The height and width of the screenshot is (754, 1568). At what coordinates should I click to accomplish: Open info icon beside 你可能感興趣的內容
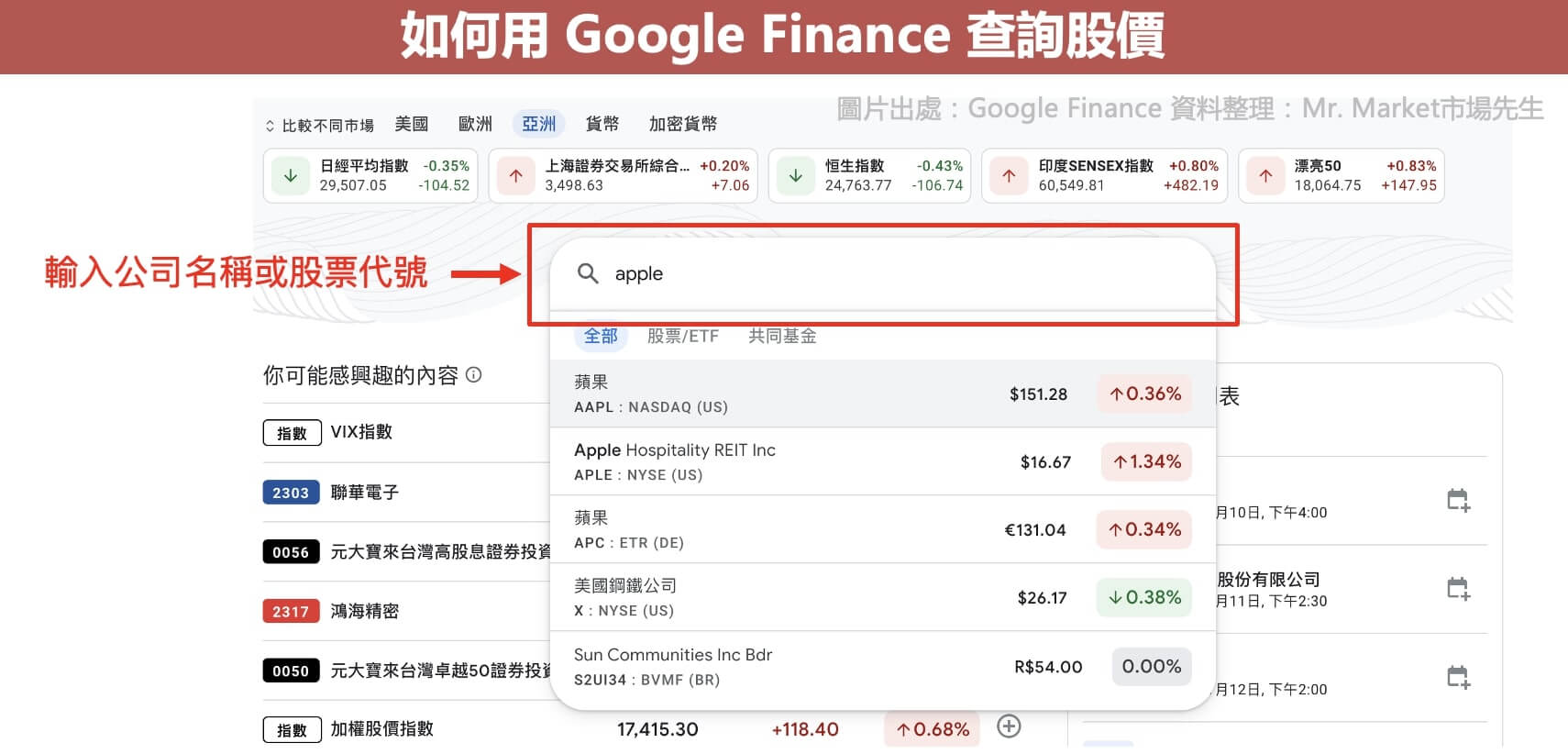click(x=474, y=374)
